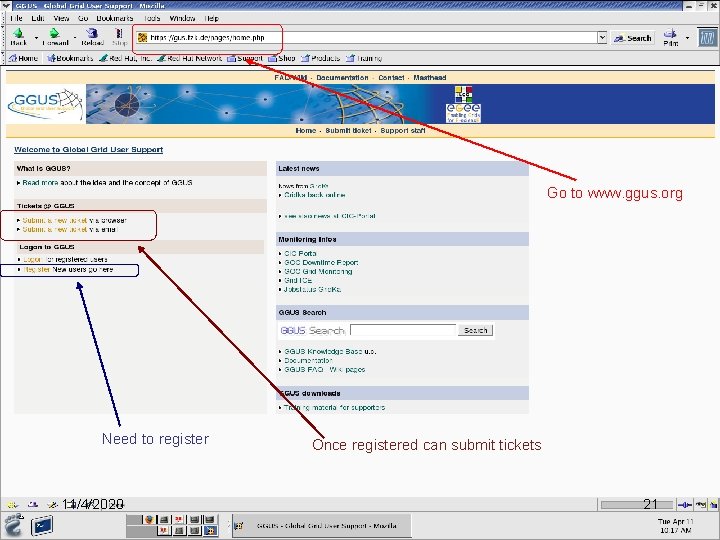Screen dimensions: 720x540
Task: Open the View menu
Action: (x=61, y=18)
